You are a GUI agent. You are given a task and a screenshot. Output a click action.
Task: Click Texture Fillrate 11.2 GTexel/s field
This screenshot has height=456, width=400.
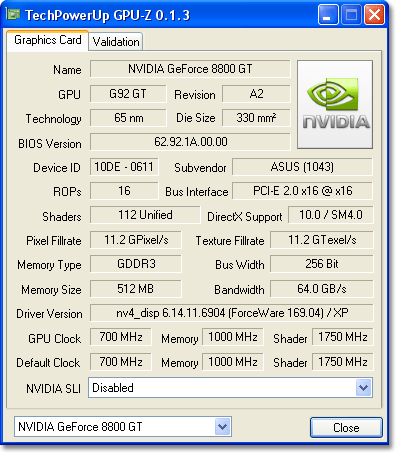(322, 240)
